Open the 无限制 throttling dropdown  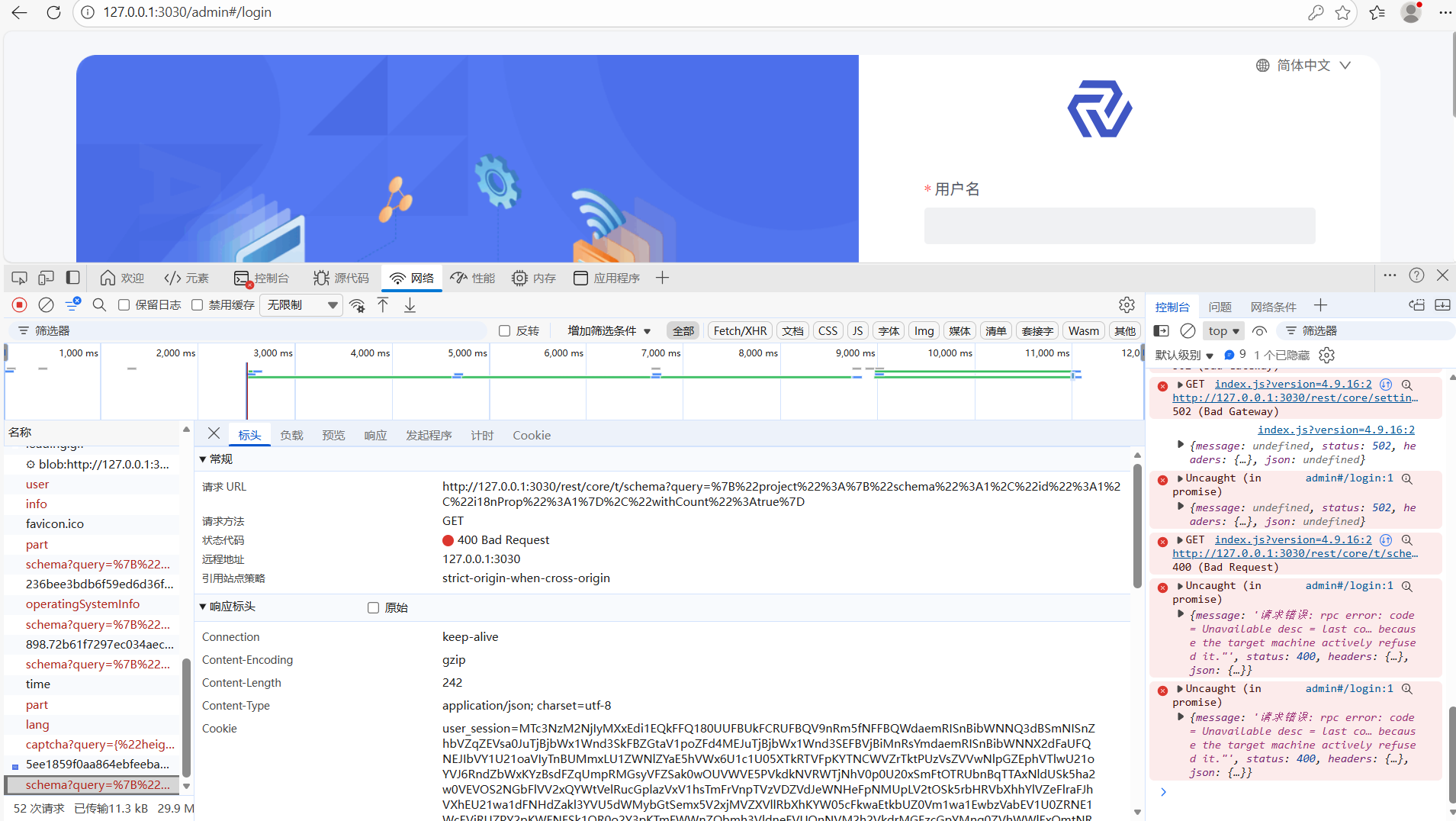coord(301,305)
